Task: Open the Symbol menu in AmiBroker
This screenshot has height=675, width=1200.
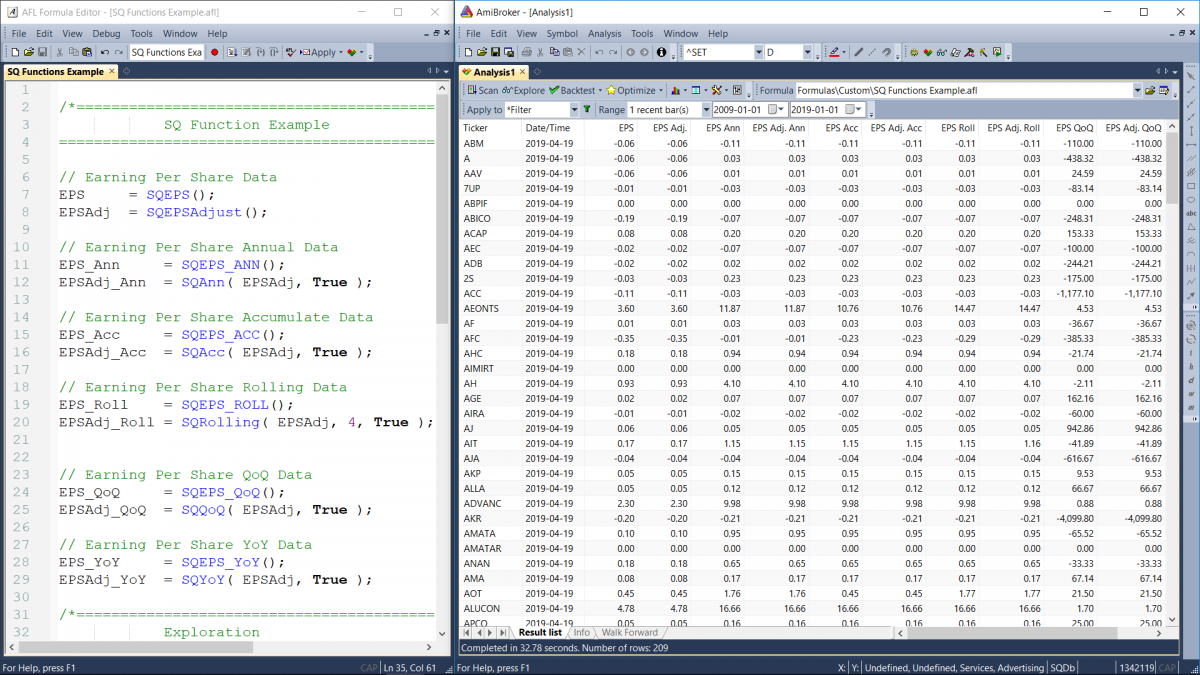Action: (561, 33)
